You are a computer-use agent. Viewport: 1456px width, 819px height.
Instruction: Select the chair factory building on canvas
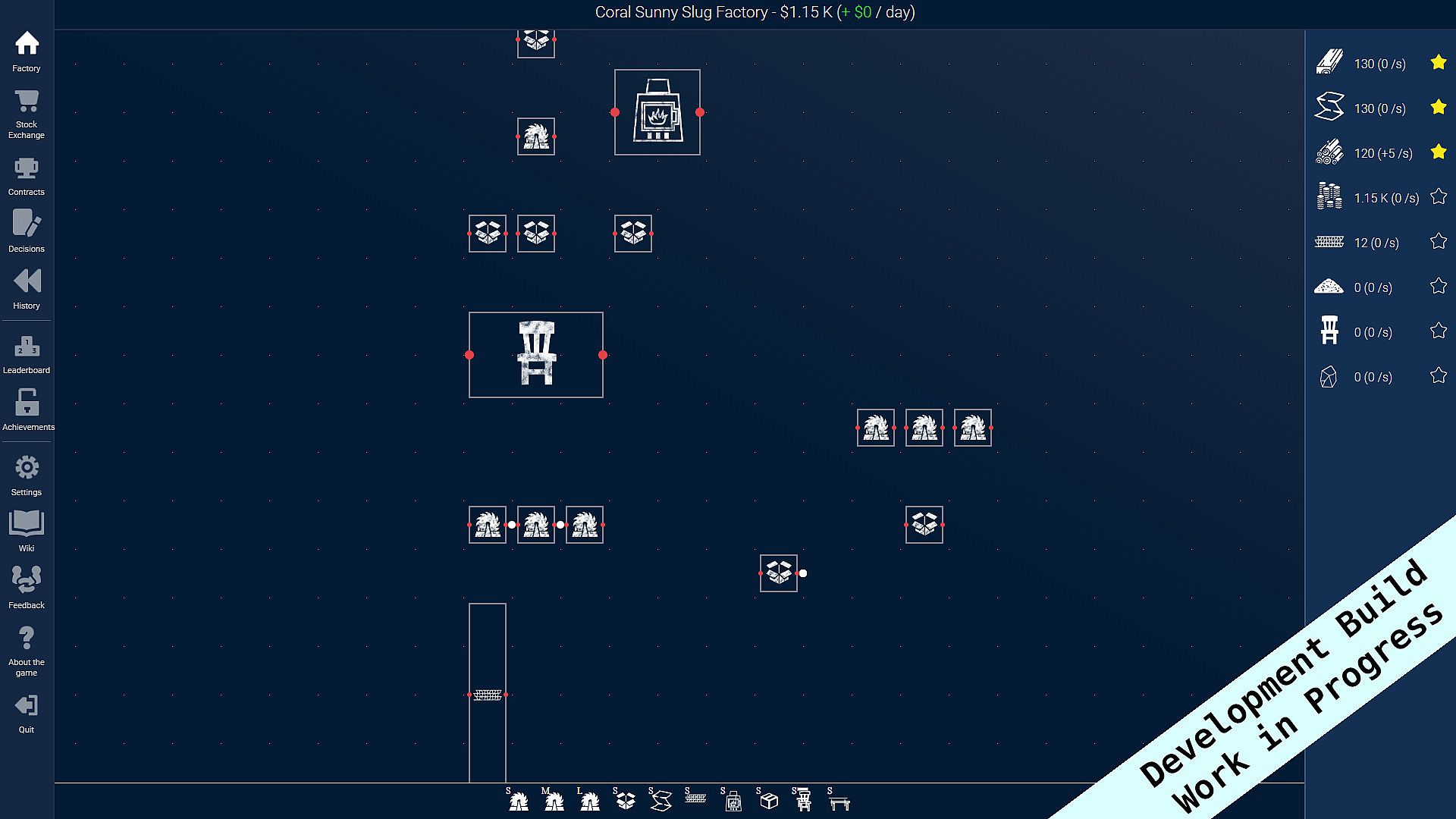(x=536, y=354)
